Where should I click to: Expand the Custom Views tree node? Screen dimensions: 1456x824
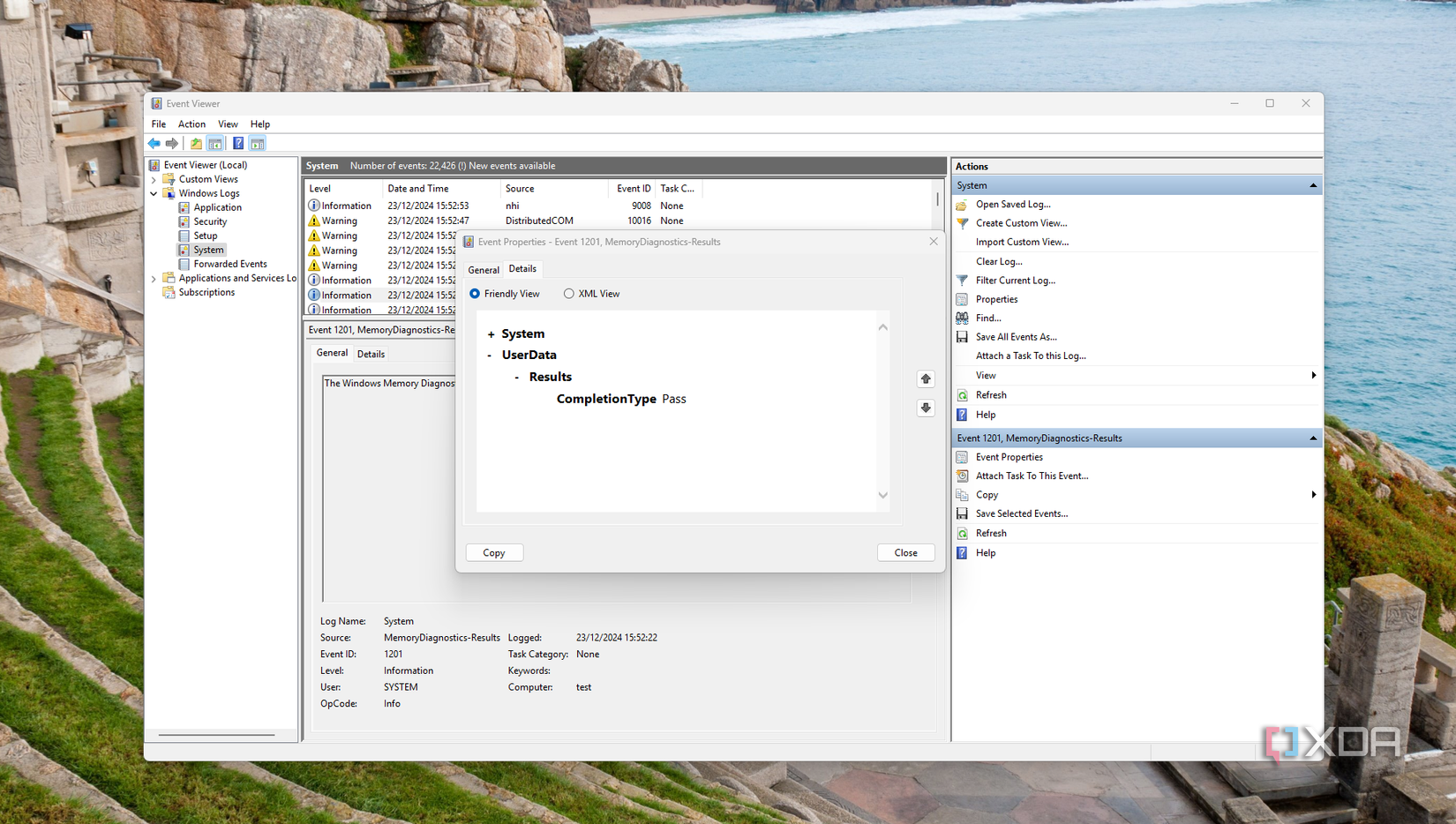[x=154, y=178]
